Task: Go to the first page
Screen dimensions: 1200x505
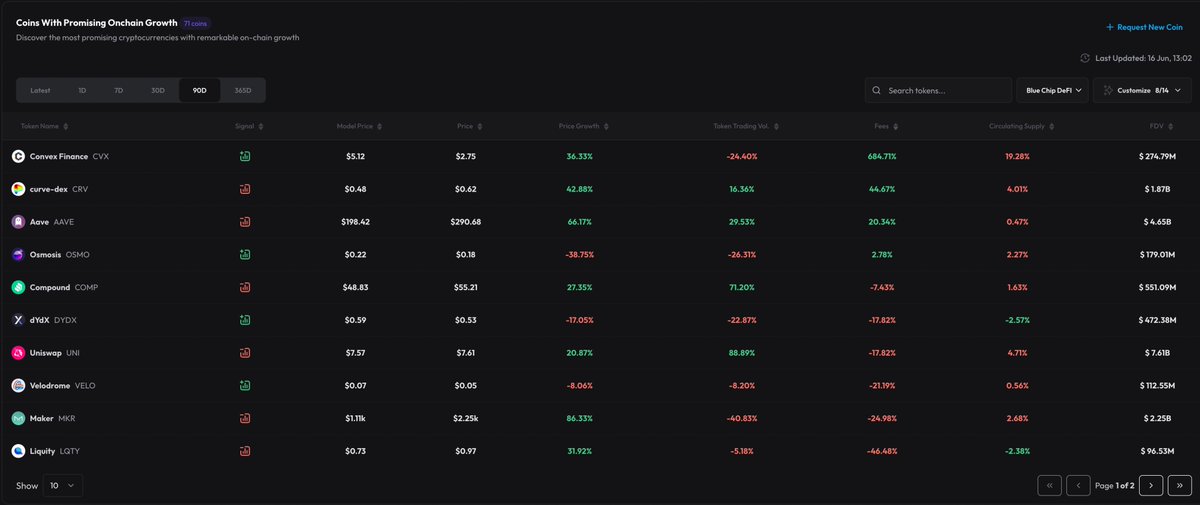Action: 1049,485
